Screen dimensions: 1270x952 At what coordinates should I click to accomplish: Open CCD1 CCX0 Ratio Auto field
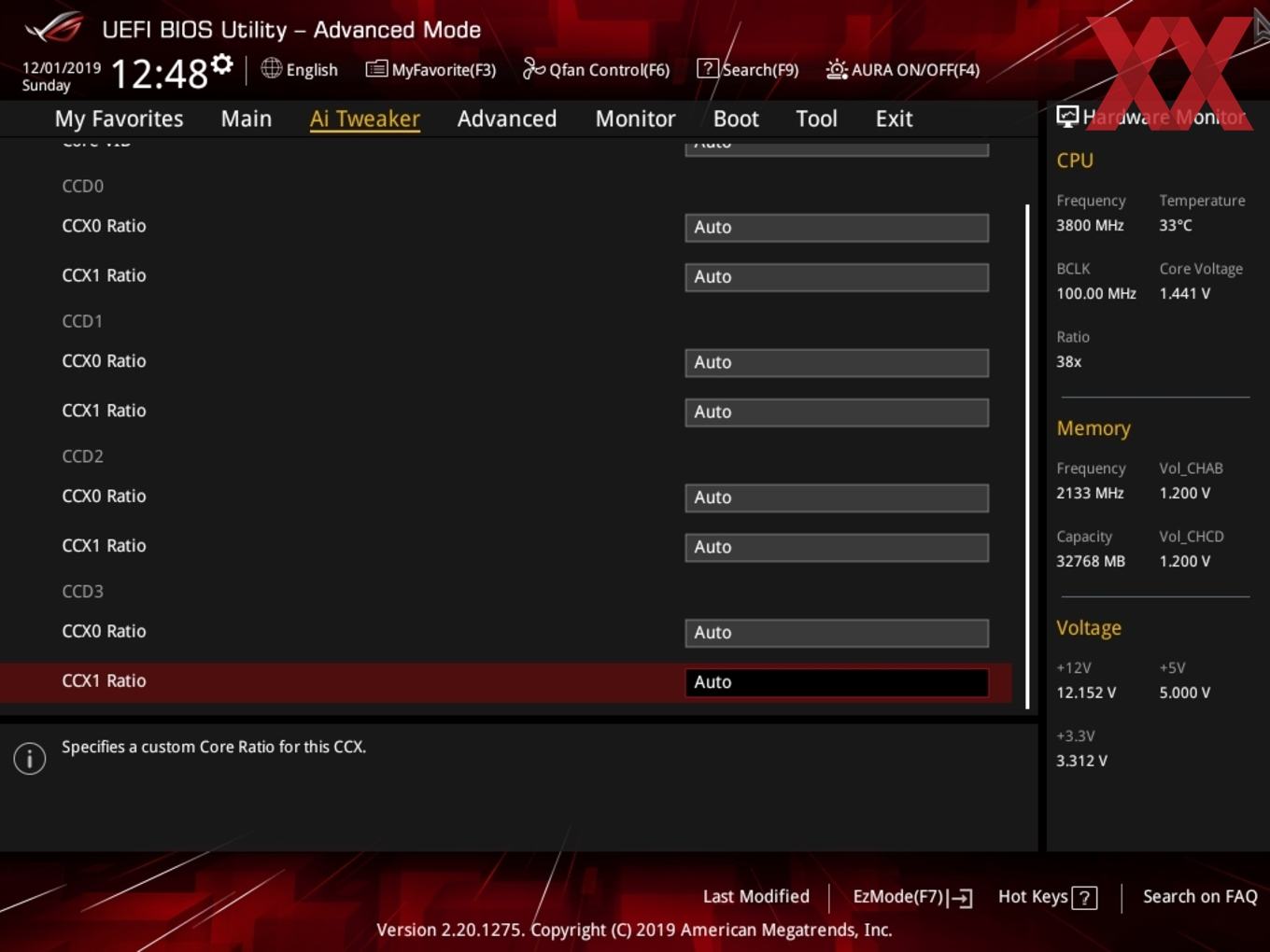click(837, 362)
